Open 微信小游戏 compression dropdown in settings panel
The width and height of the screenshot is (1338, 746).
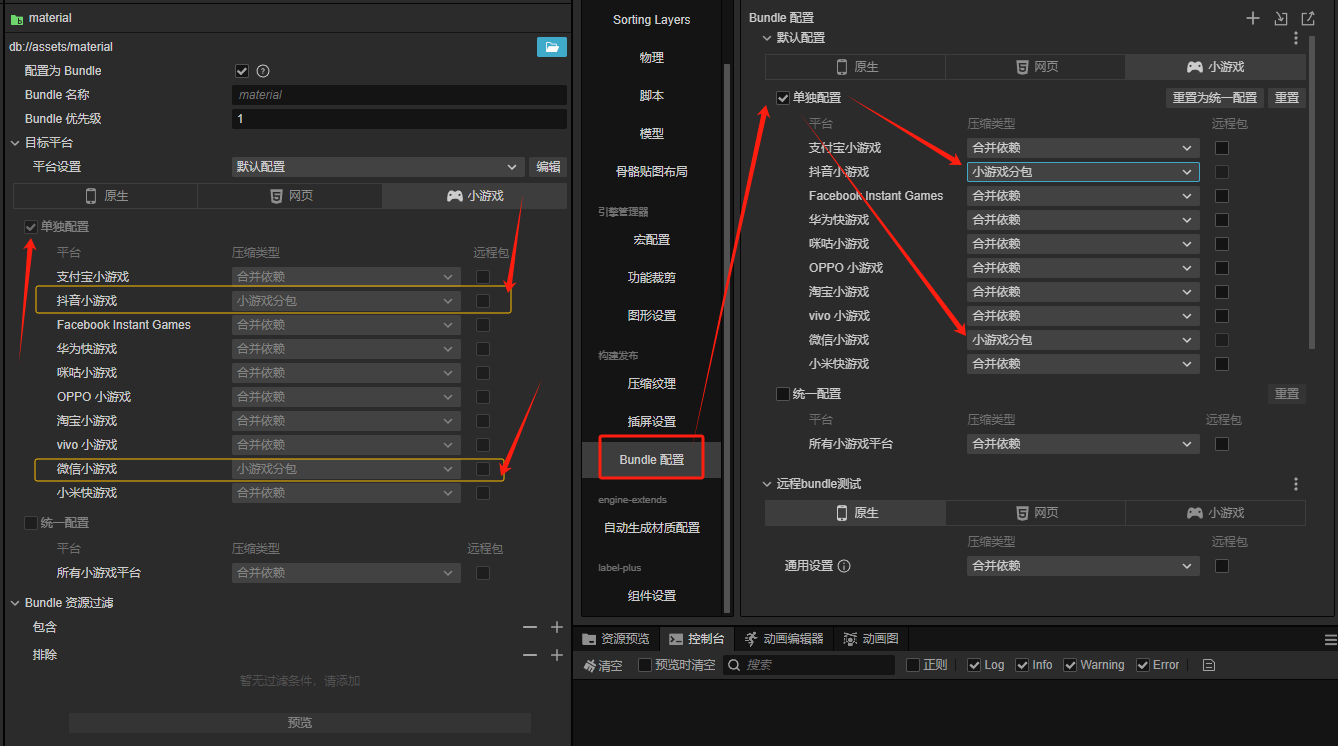coord(1083,340)
